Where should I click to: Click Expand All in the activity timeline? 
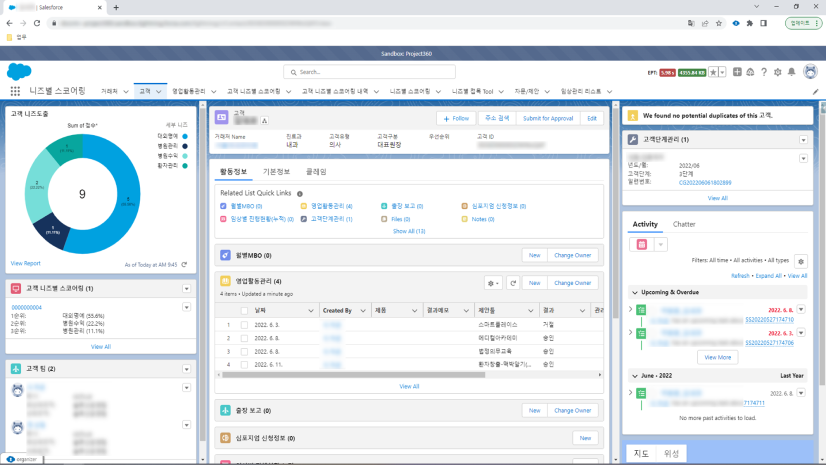click(x=769, y=276)
